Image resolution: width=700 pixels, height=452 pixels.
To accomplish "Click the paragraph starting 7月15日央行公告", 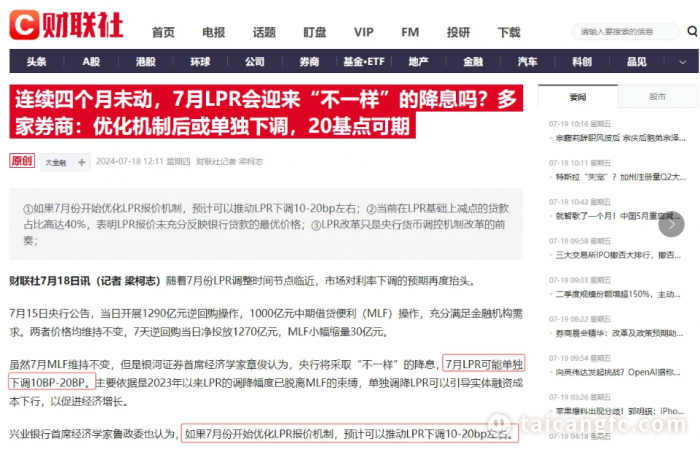I will (x=266, y=322).
